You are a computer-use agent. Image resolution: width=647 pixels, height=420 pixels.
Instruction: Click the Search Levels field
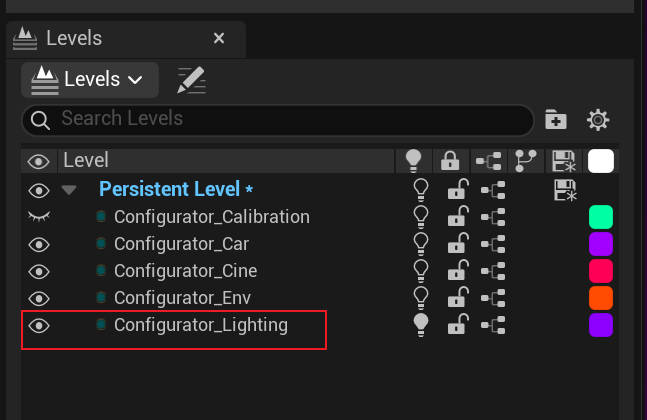tap(278, 120)
